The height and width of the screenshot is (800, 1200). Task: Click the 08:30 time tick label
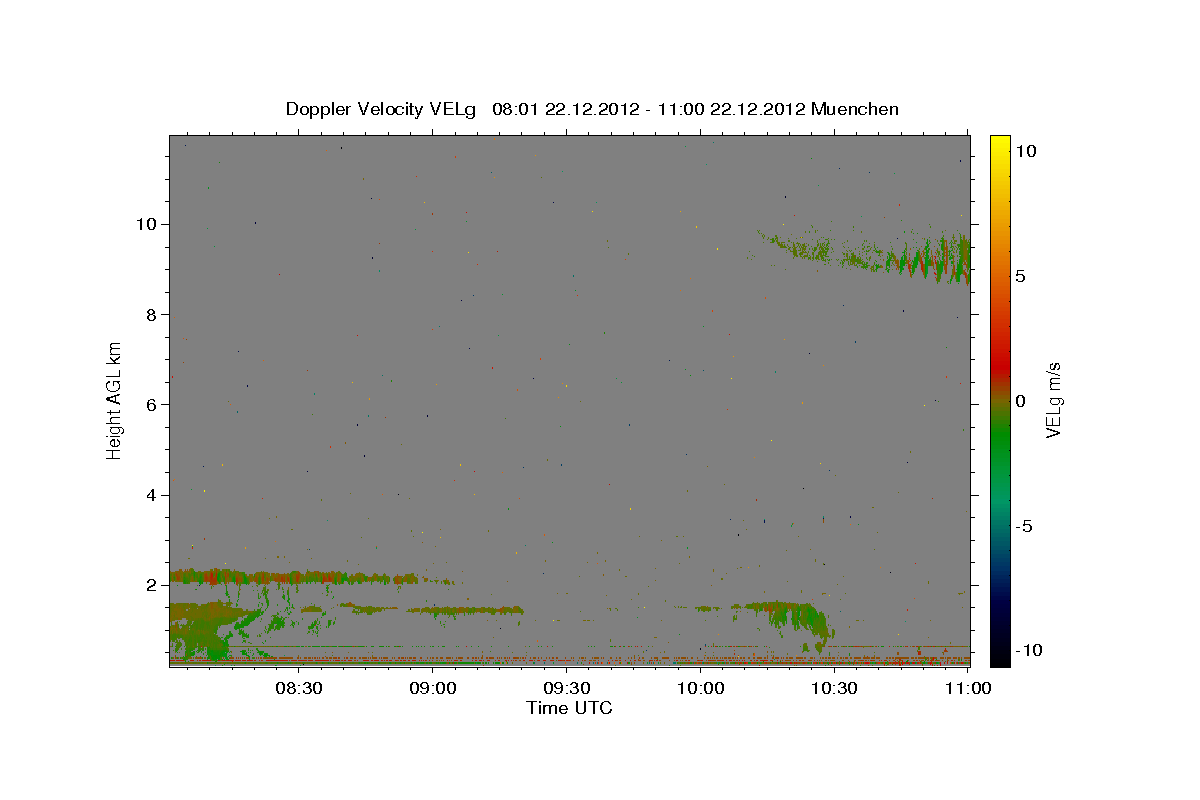pyautogui.click(x=299, y=688)
